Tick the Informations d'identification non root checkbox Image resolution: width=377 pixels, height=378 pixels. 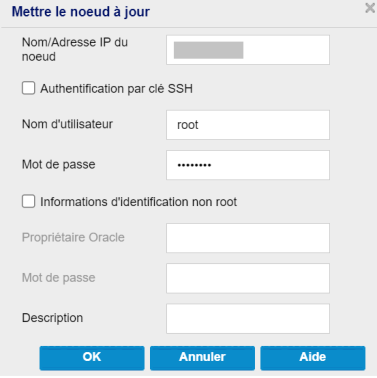pos(28,201)
